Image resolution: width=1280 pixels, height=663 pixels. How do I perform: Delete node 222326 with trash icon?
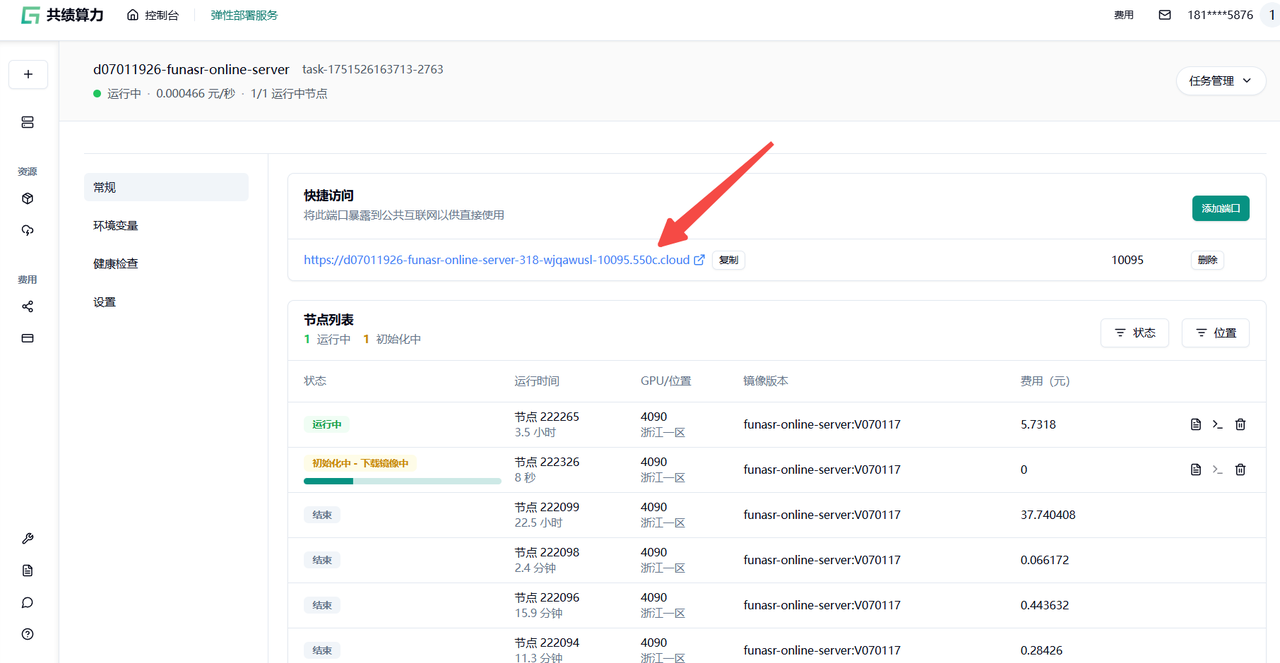pyautogui.click(x=1240, y=470)
